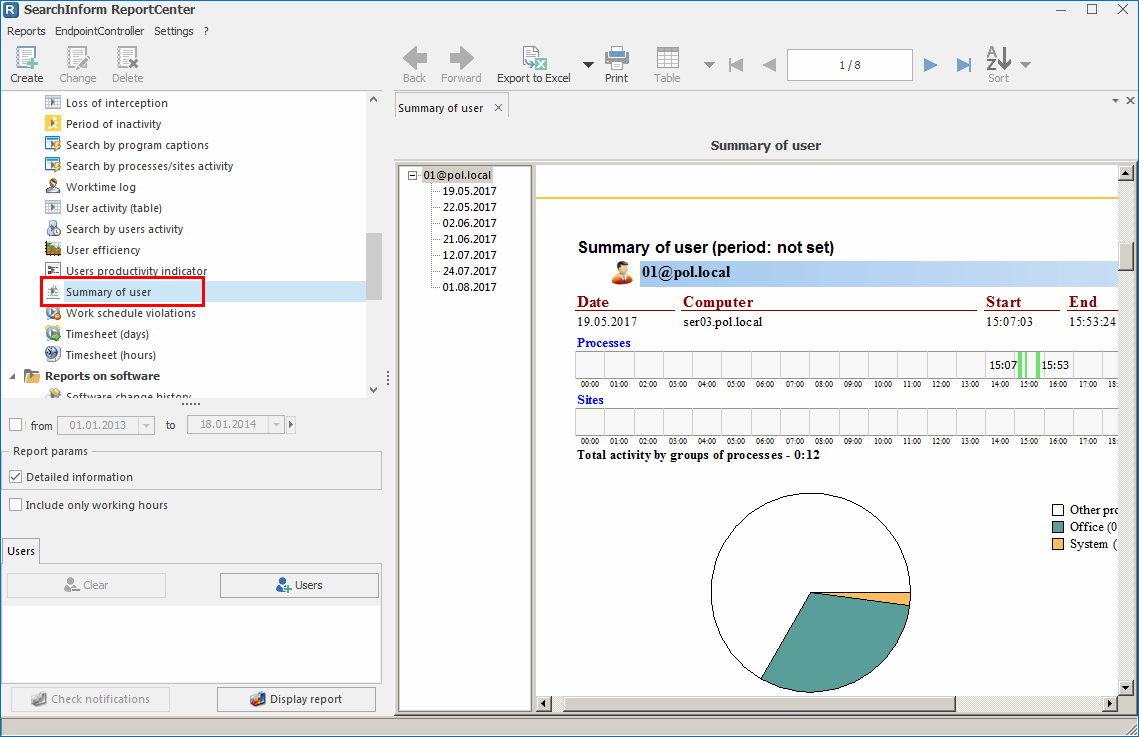Screen dimensions: 1139x737
Task: Open the EndpointController menu
Action: (x=100, y=31)
